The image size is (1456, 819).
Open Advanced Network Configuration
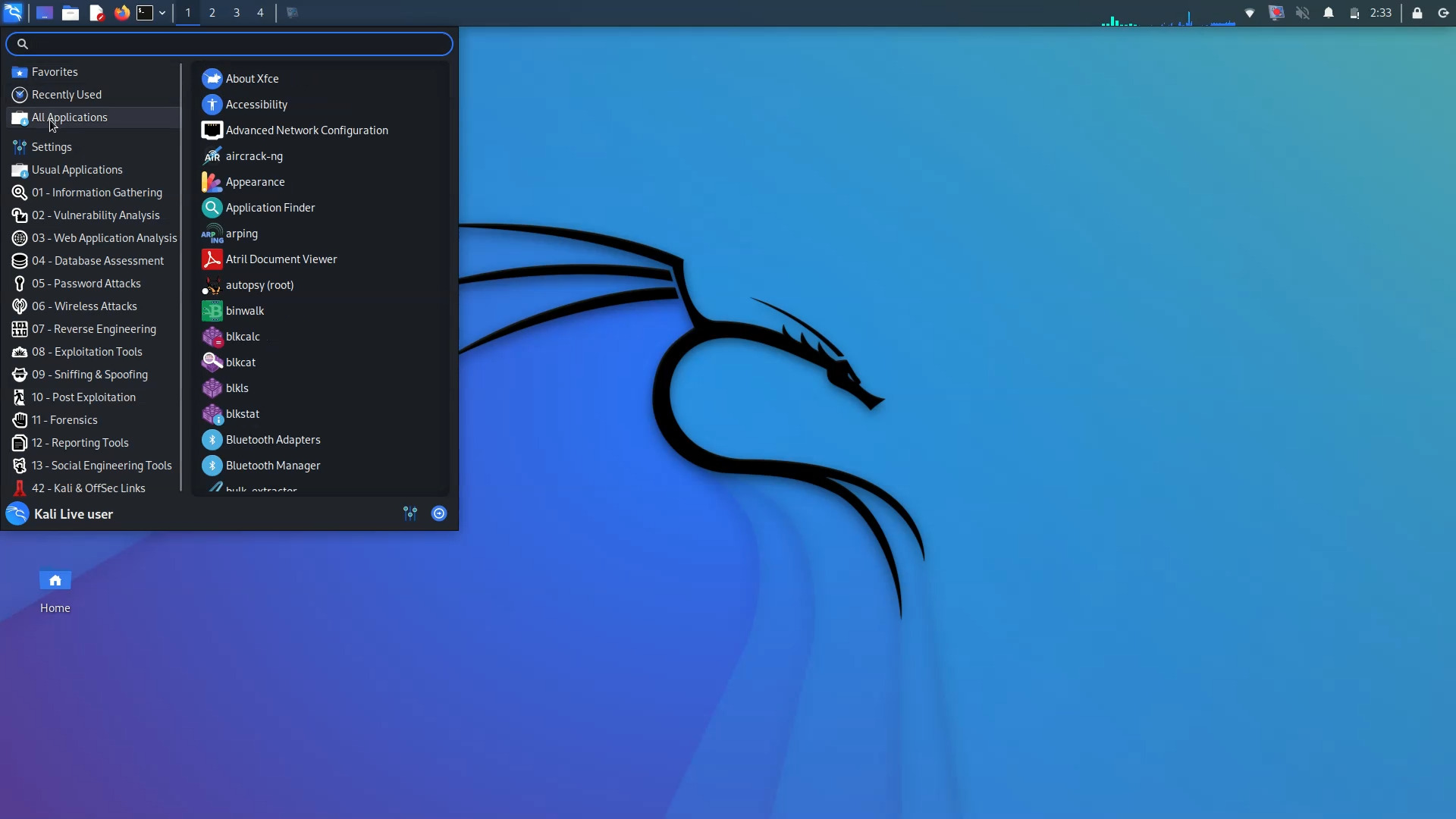[x=322, y=130]
